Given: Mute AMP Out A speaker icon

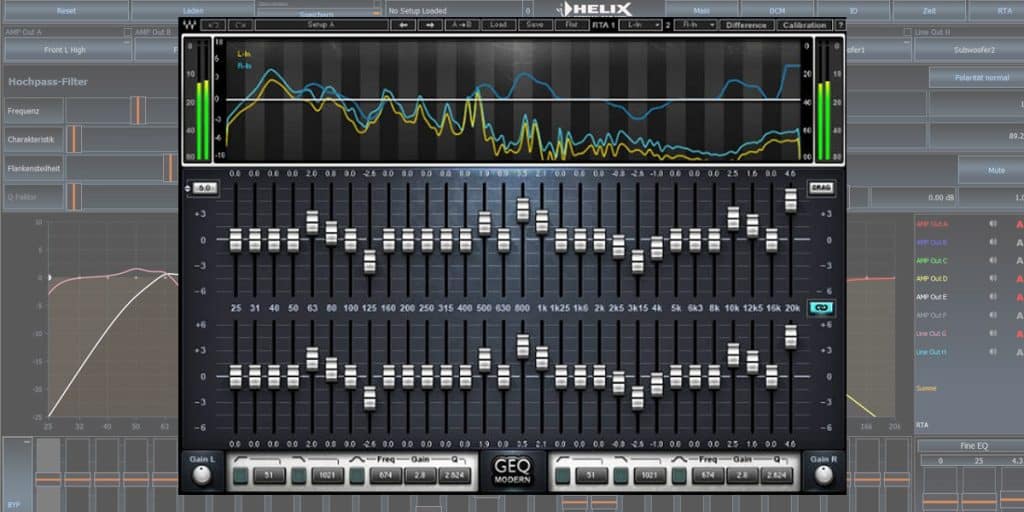Looking at the screenshot, I should coord(993,224).
